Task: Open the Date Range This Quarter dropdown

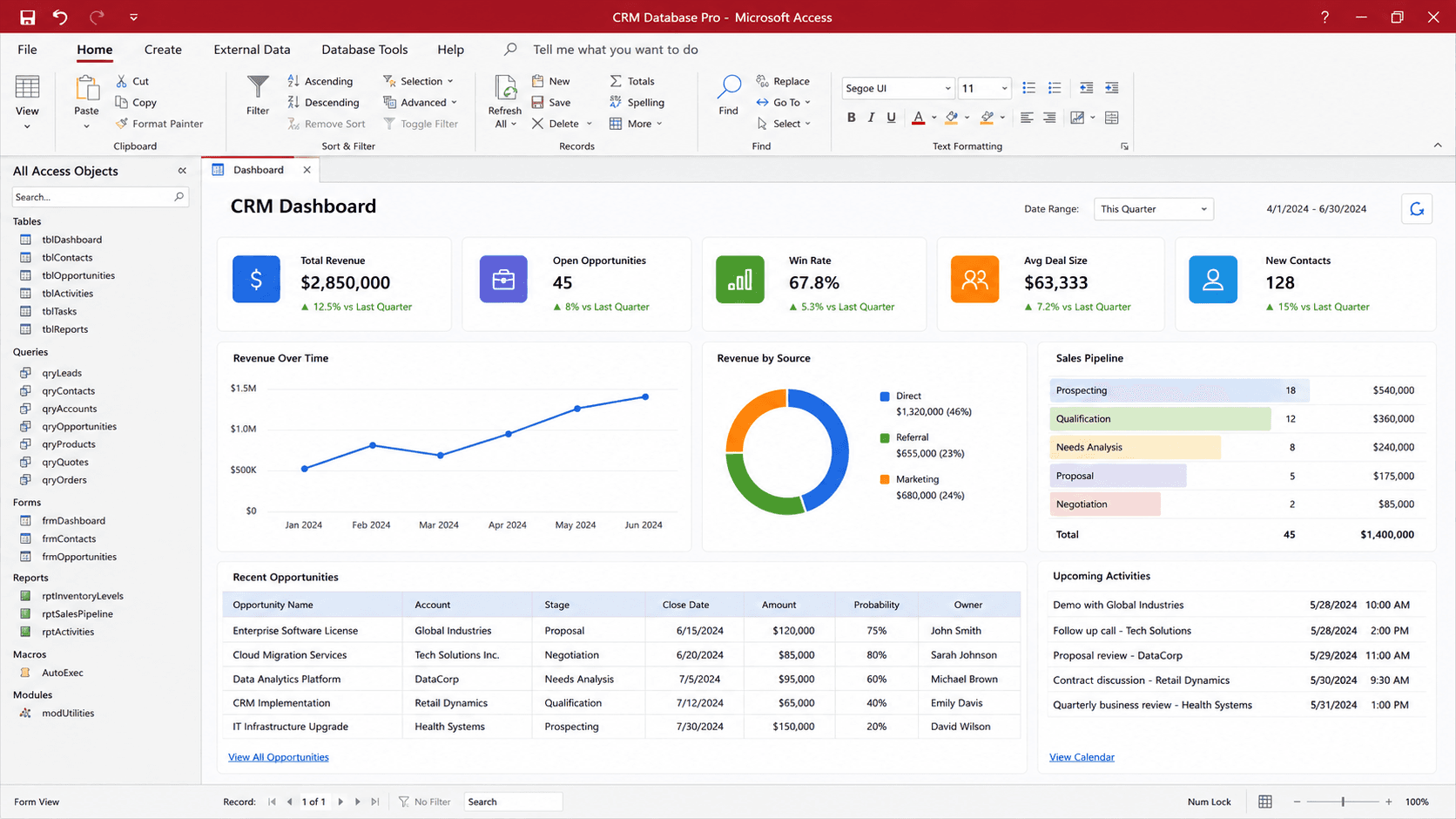Action: pos(1153,209)
